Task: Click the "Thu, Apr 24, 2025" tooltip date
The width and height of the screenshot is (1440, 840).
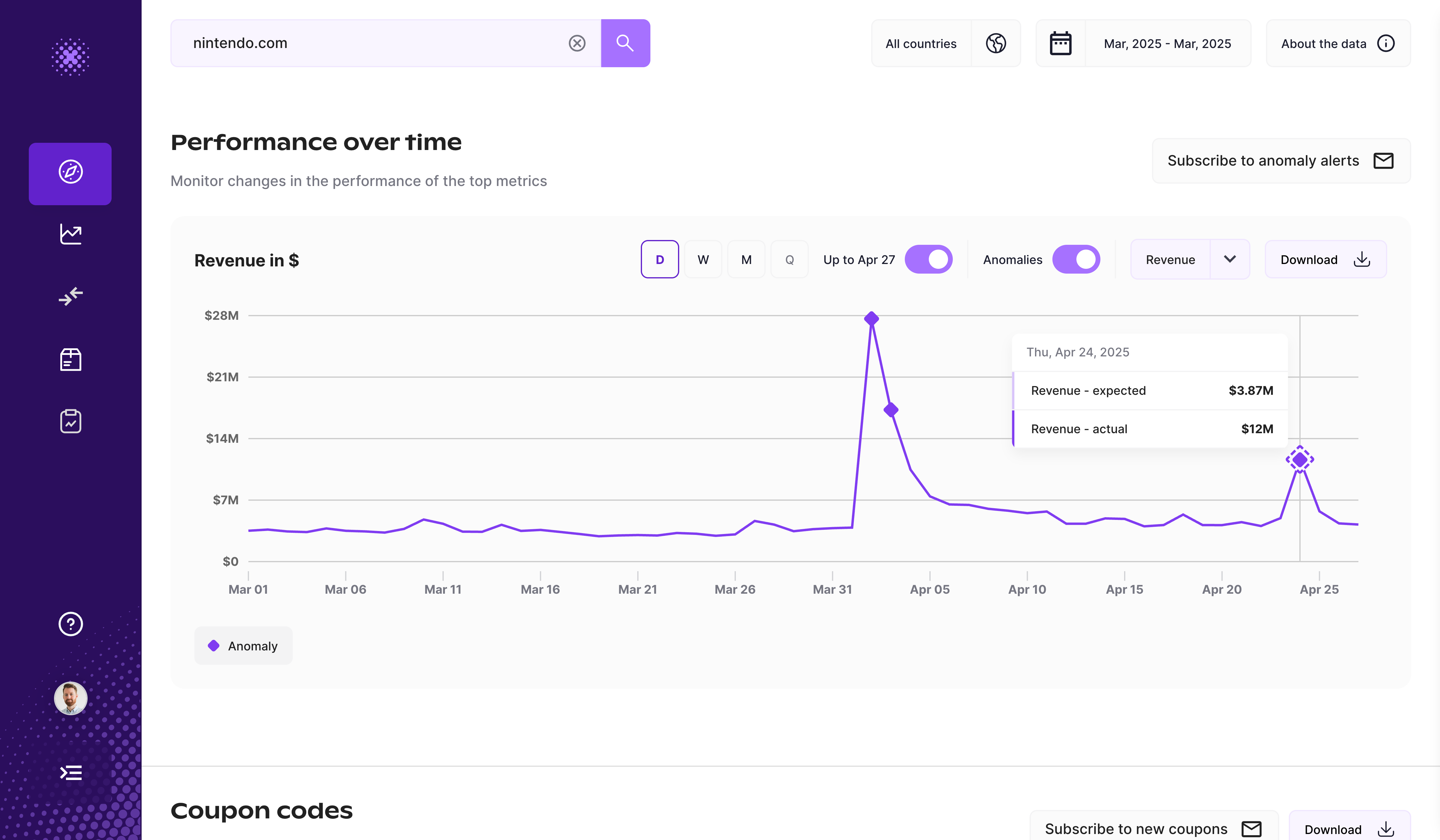Action: tap(1078, 352)
